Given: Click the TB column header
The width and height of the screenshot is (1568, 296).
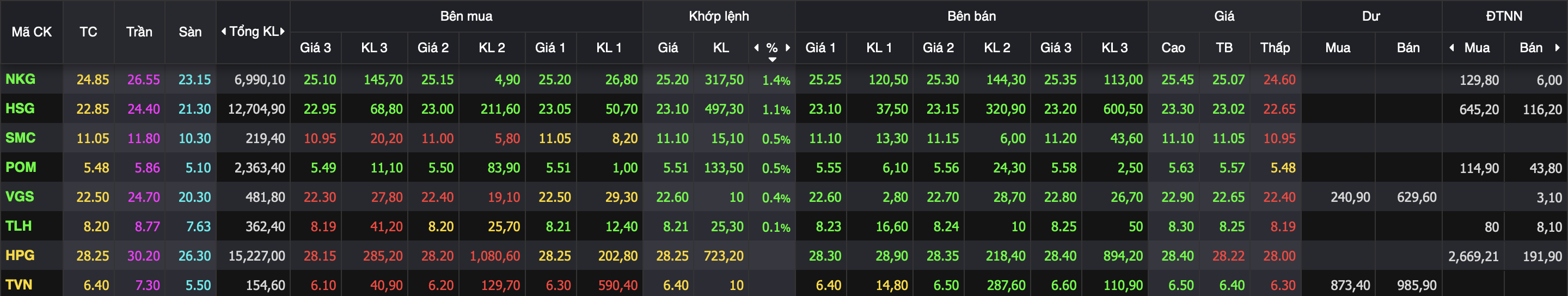Looking at the screenshot, I should click(1224, 47).
